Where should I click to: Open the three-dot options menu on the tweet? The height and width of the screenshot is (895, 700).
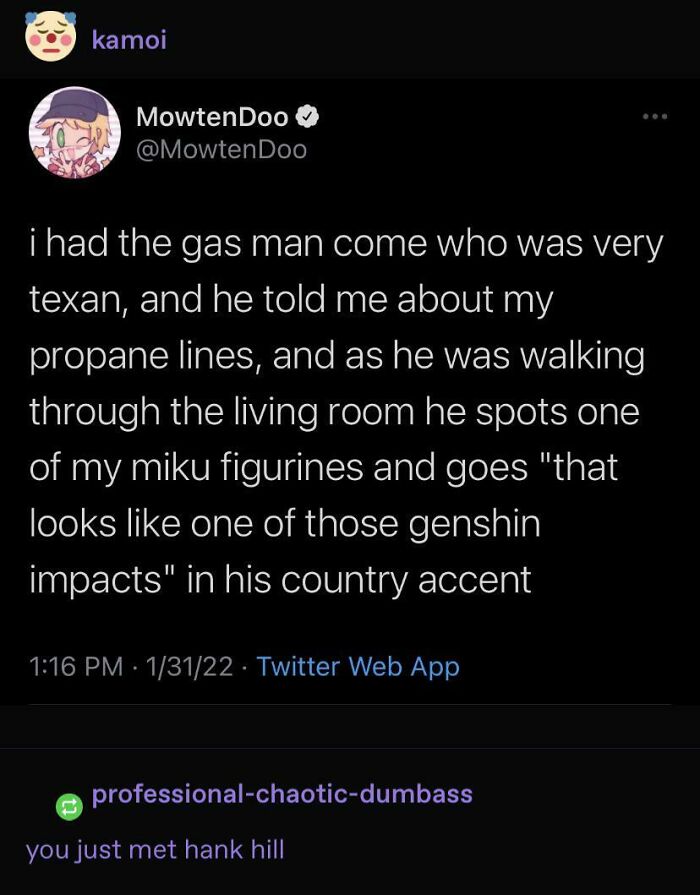click(x=655, y=116)
